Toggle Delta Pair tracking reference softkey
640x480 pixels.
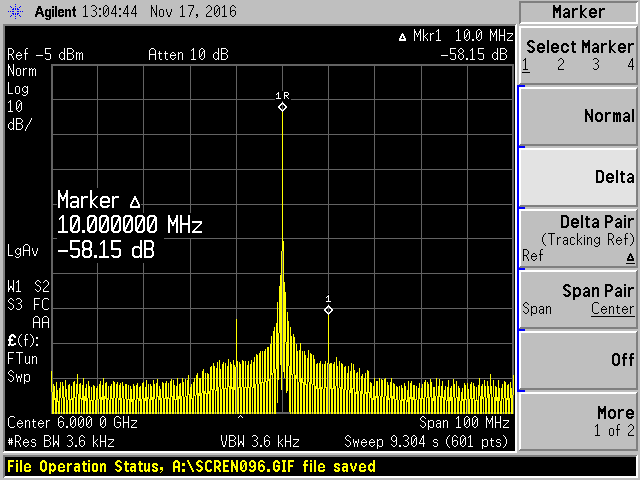tap(578, 237)
